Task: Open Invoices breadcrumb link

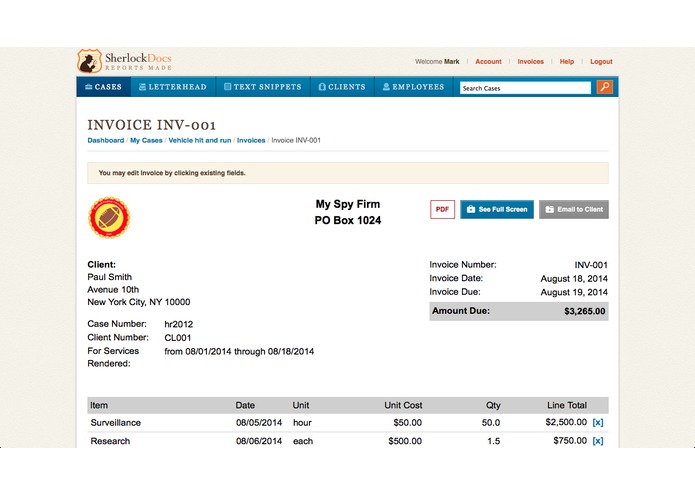Action: 251,140
